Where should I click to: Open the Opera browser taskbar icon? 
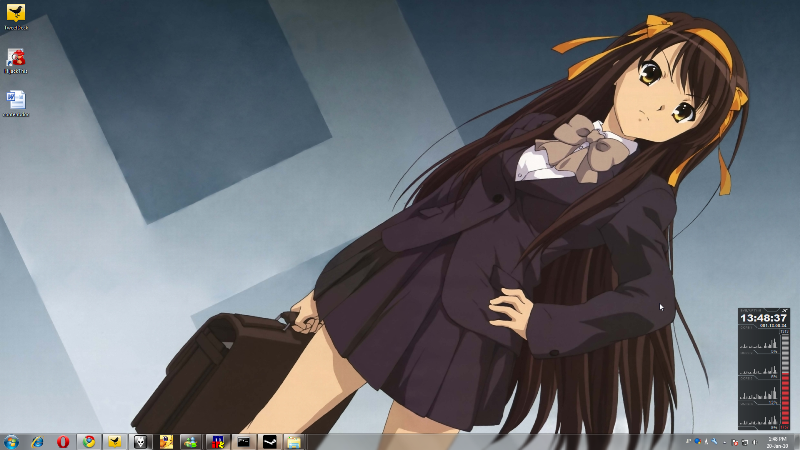tap(64, 441)
